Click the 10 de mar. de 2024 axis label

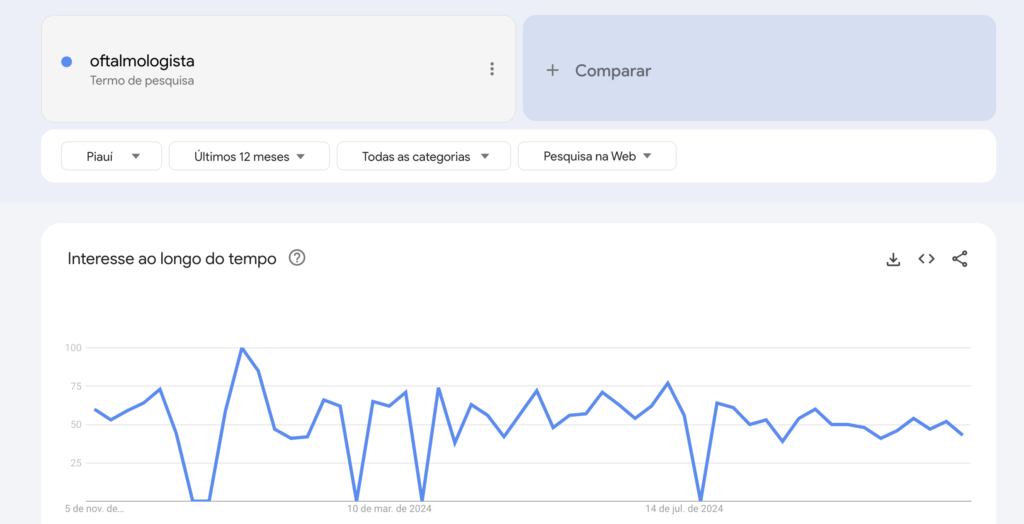(x=389, y=508)
